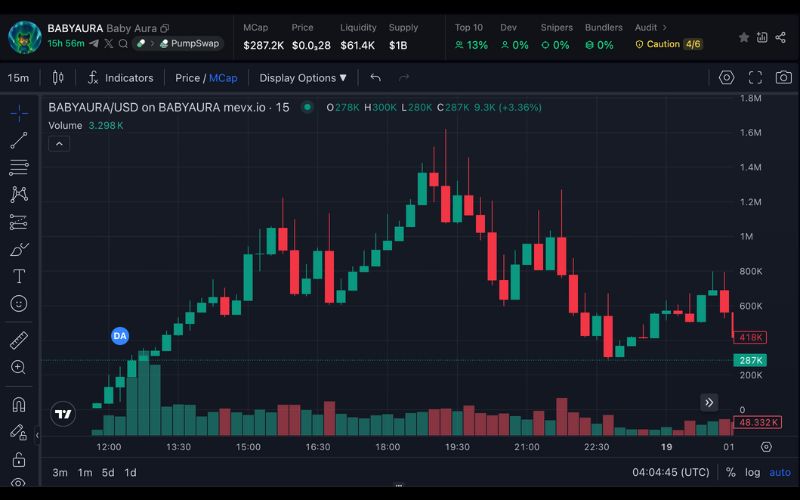This screenshot has height=500, width=800.
Task: Select the brush drawing tool
Action: tap(19, 249)
